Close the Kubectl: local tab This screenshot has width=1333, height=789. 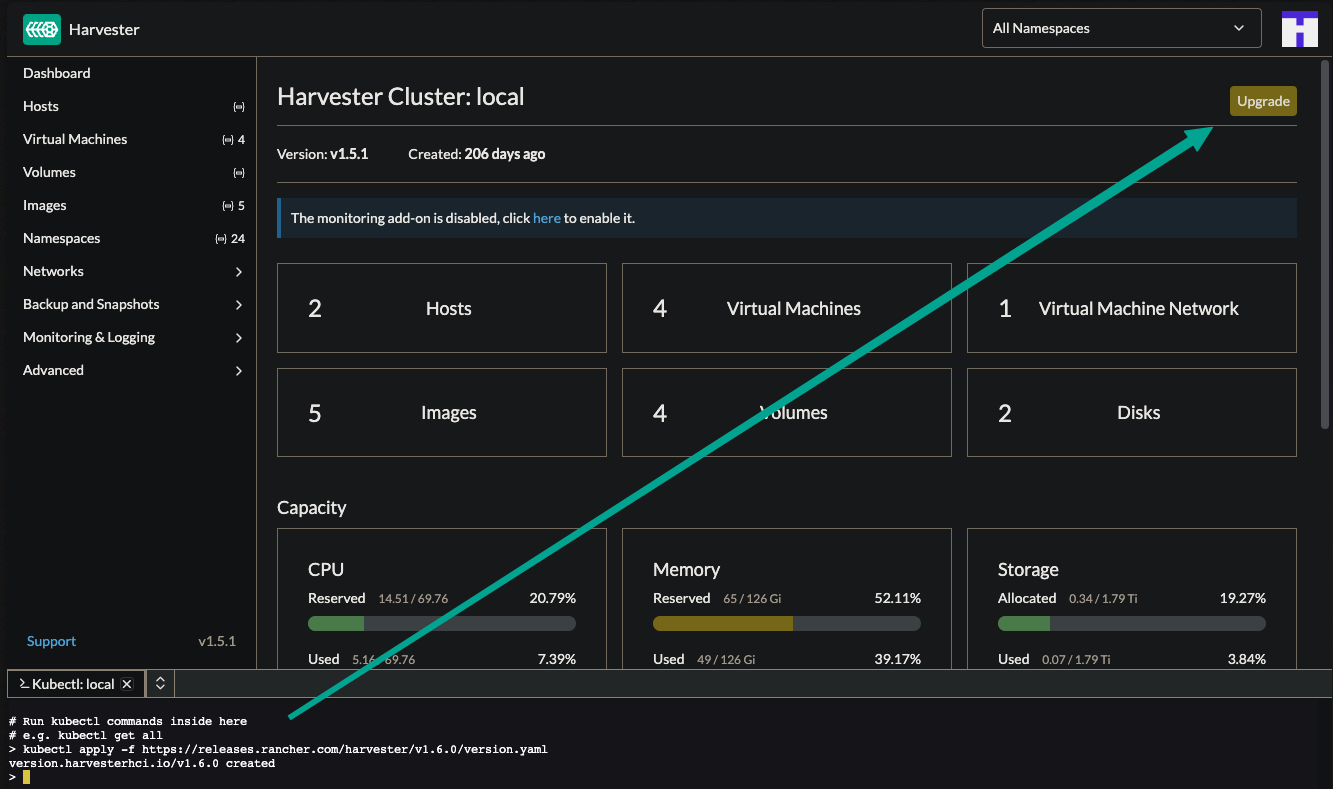pos(127,684)
